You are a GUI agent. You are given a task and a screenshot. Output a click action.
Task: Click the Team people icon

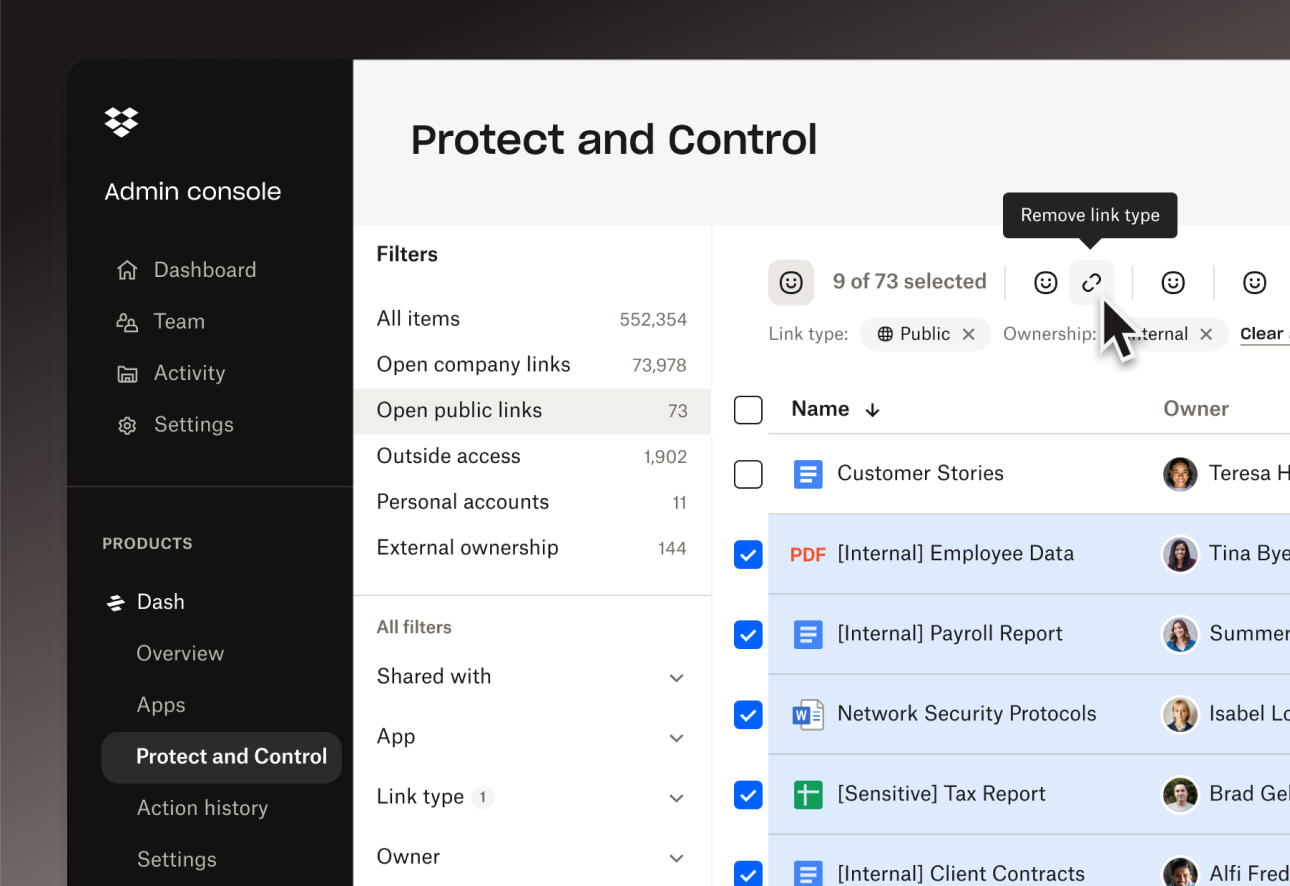pyautogui.click(x=127, y=322)
